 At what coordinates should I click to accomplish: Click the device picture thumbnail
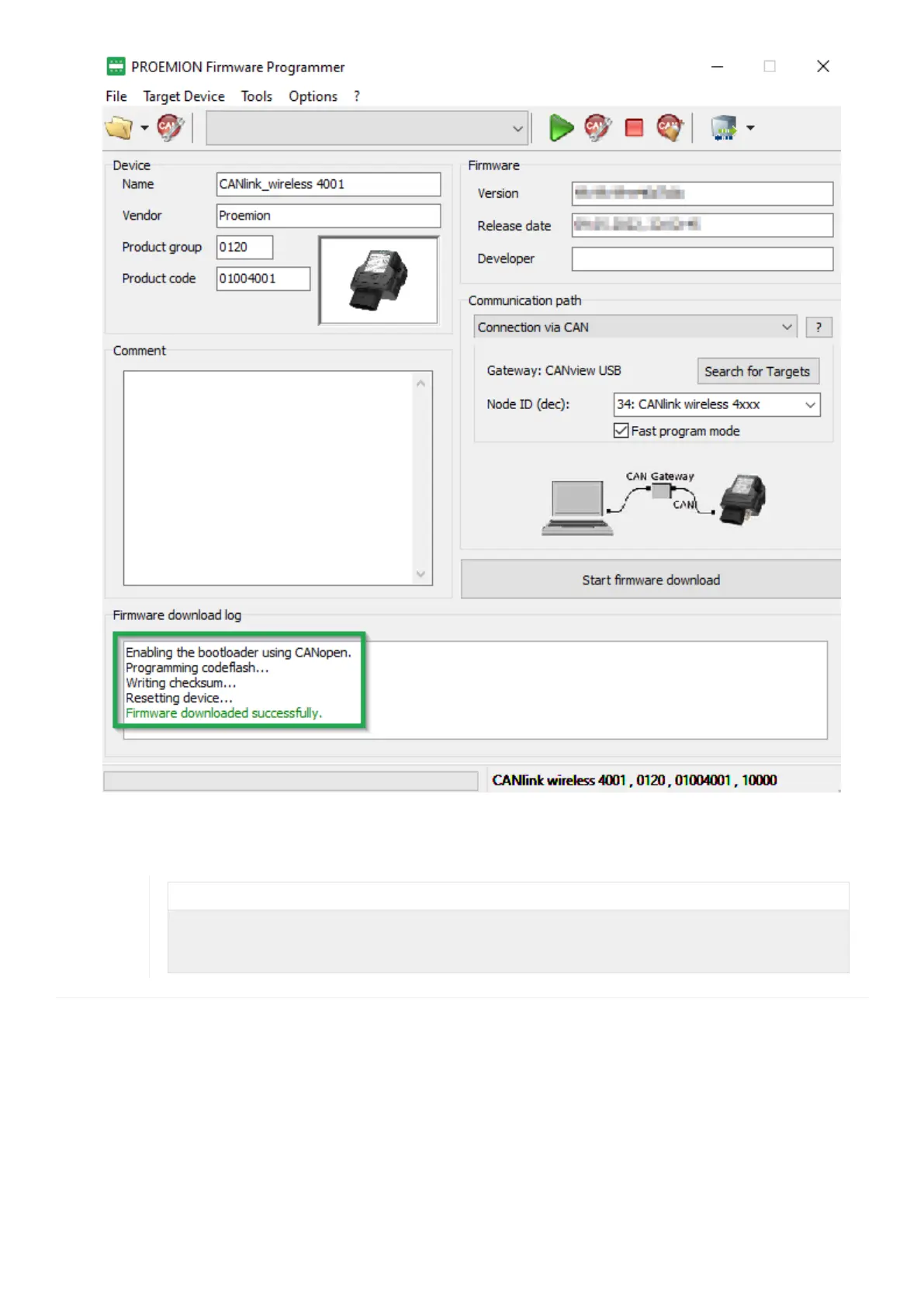379,280
